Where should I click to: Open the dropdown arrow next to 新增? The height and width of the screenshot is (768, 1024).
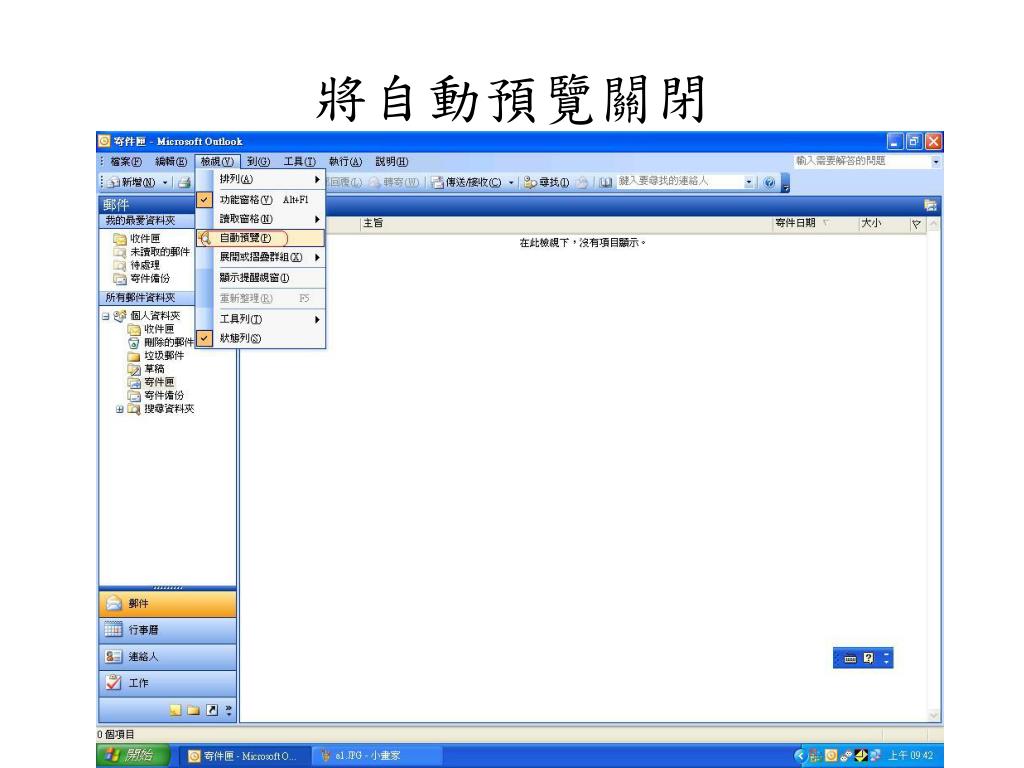[x=165, y=183]
